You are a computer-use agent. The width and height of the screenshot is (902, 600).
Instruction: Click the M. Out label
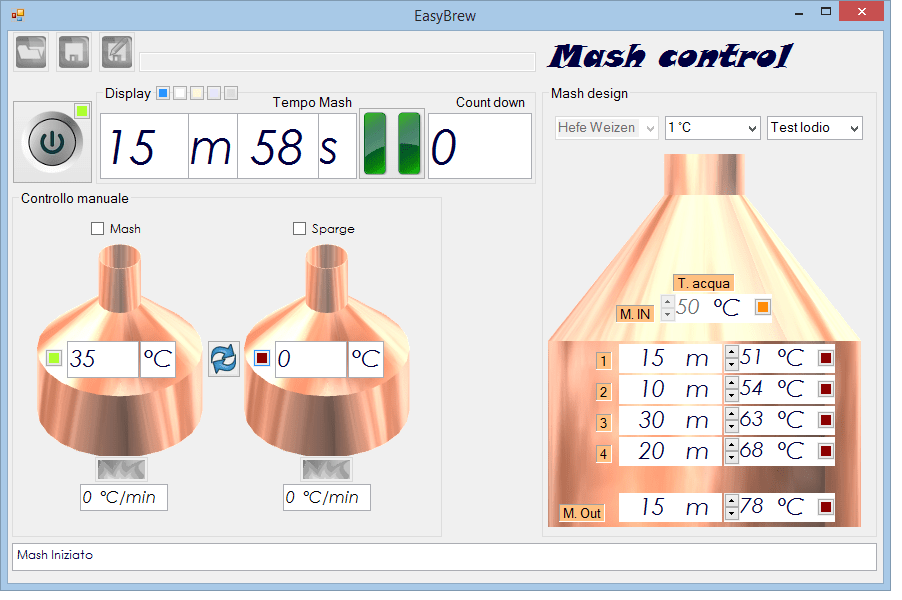coord(582,513)
